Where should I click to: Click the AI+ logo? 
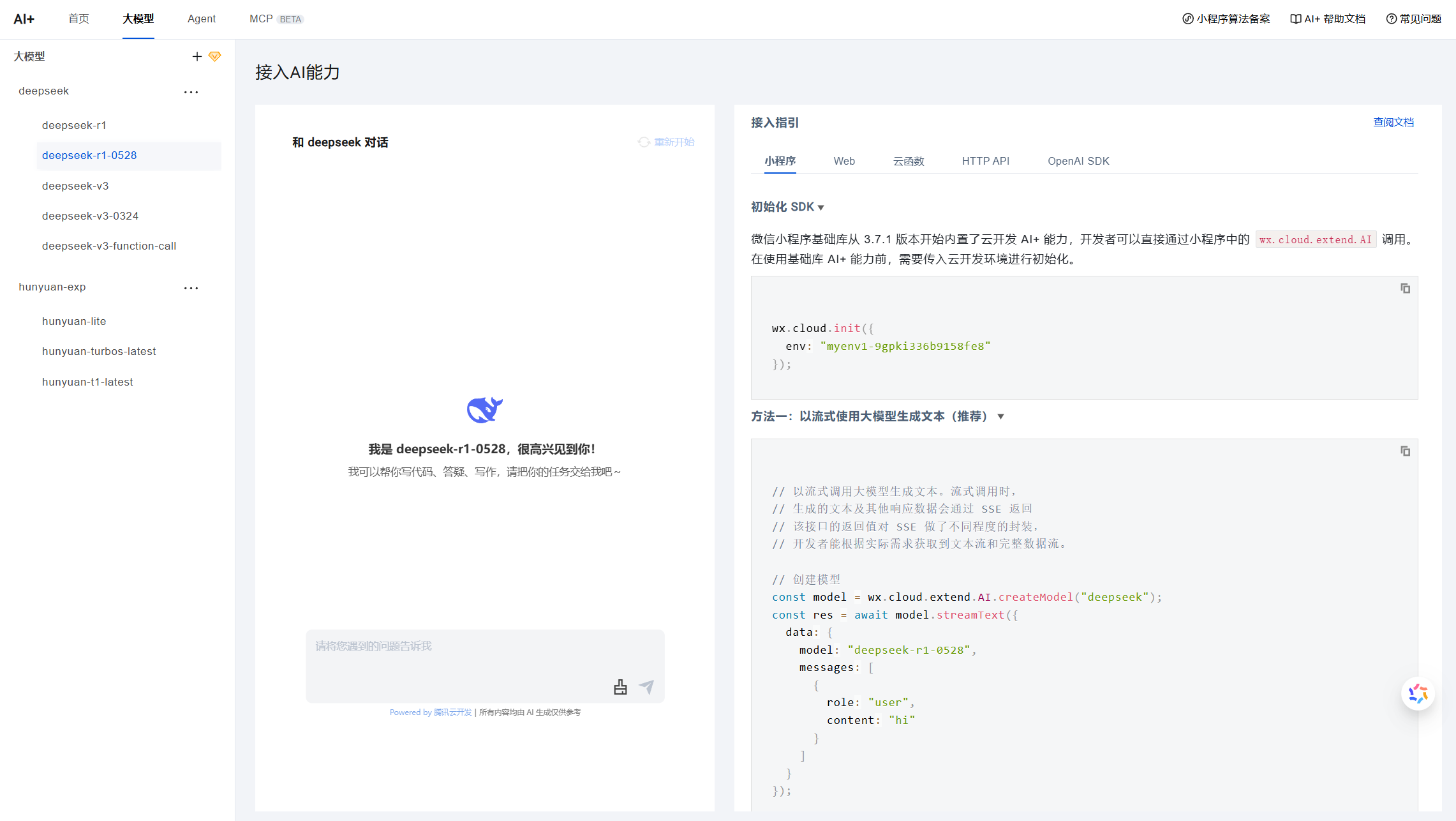pyautogui.click(x=24, y=19)
